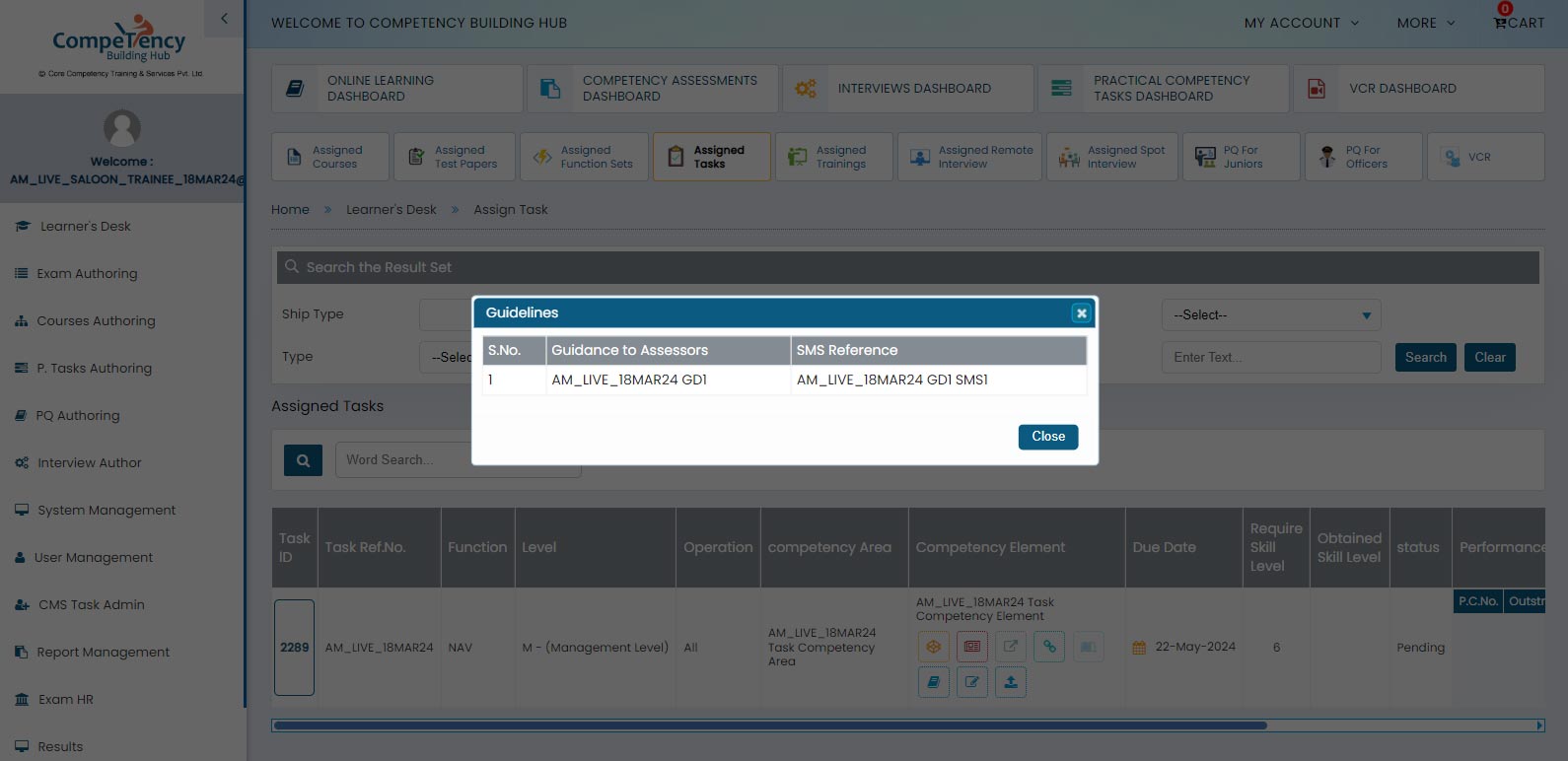Screen dimensions: 1568x761
Task: Collapse the left sidebar with chevron
Action: pyautogui.click(x=224, y=19)
